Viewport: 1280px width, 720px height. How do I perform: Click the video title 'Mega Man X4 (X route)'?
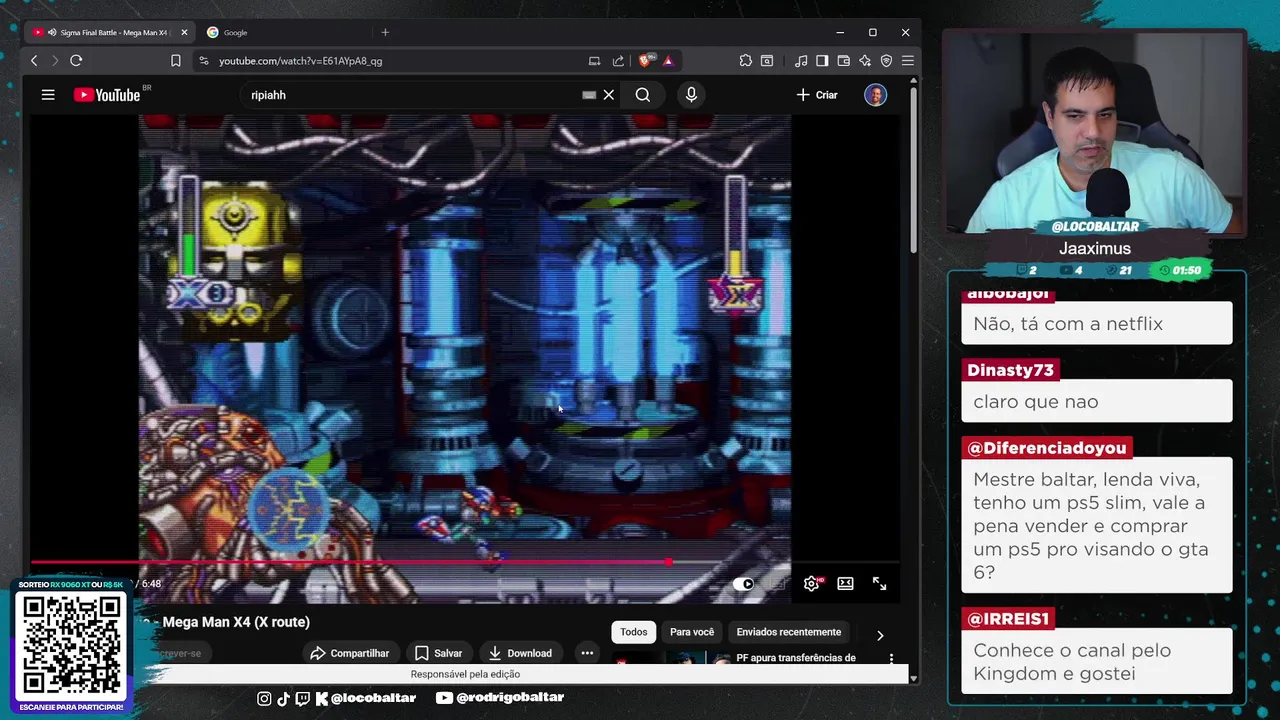(236, 622)
